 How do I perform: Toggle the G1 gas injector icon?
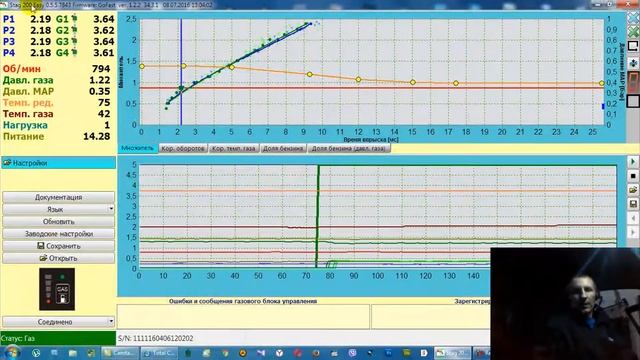click(x=74, y=19)
